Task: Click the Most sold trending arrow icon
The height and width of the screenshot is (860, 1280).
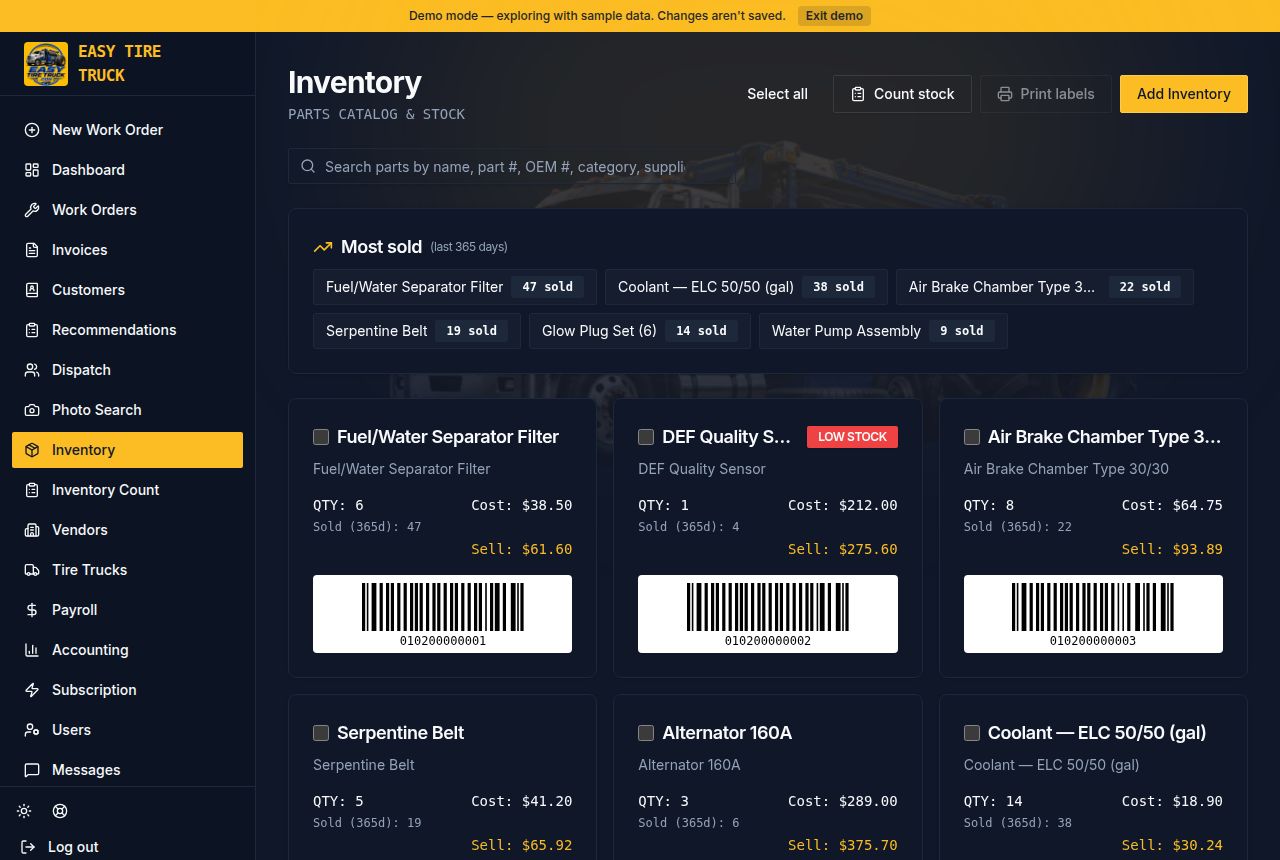Action: coord(323,247)
